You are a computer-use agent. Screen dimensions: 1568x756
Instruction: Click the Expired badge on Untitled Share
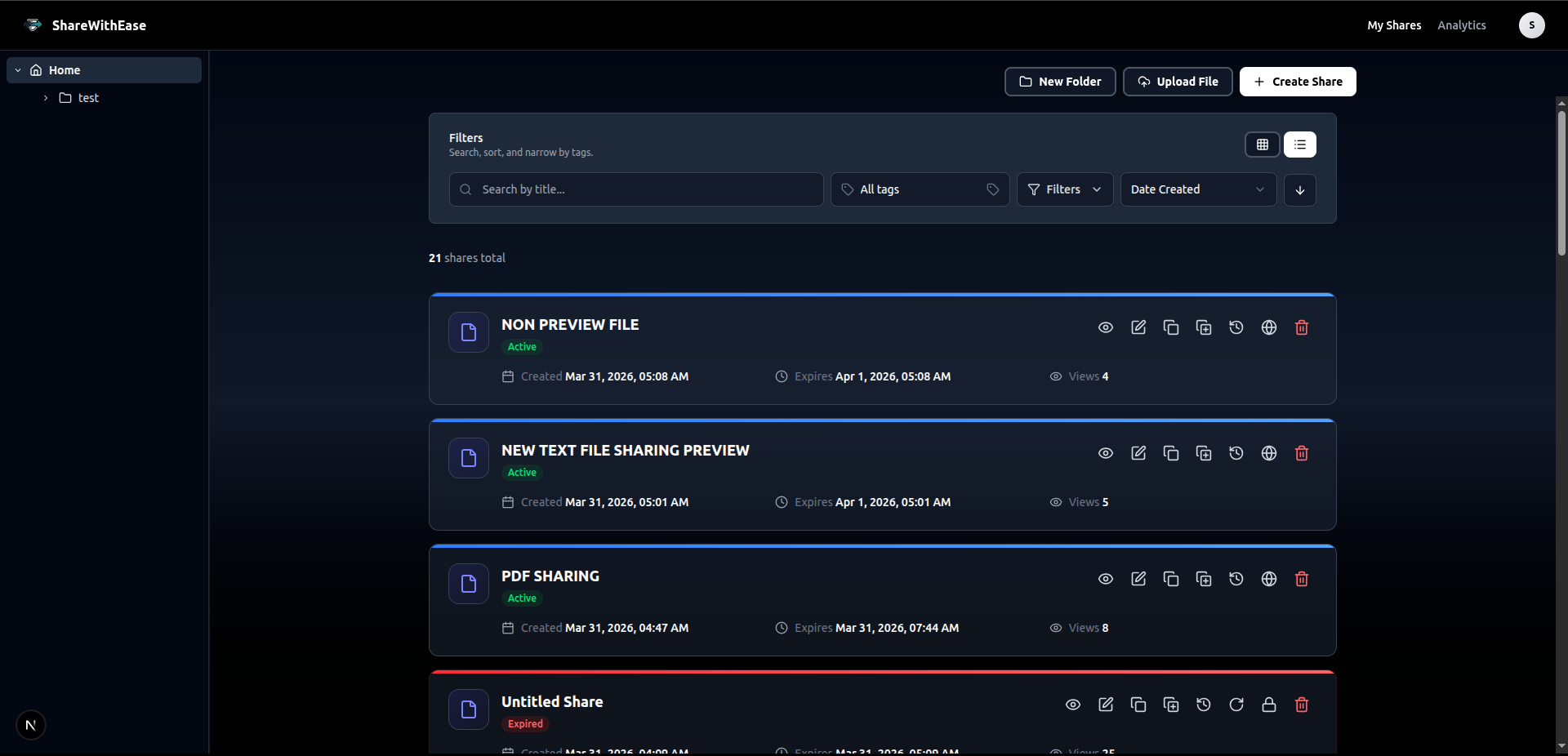[525, 724]
